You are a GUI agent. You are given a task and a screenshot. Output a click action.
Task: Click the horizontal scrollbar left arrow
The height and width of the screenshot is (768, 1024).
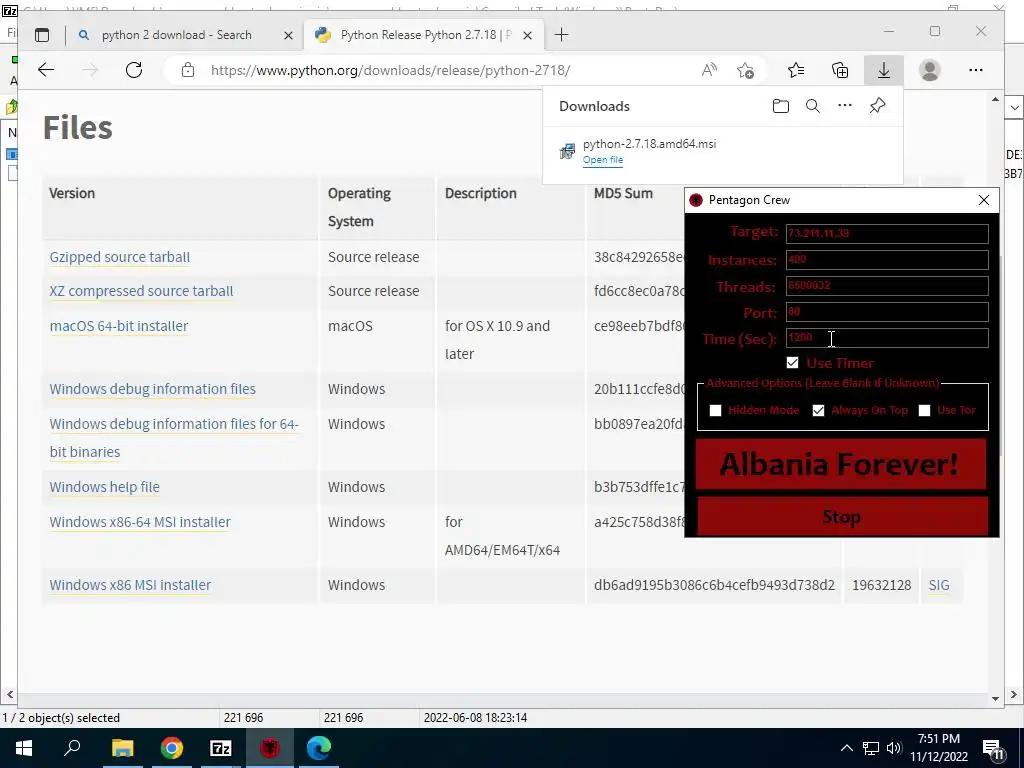pos(9,694)
